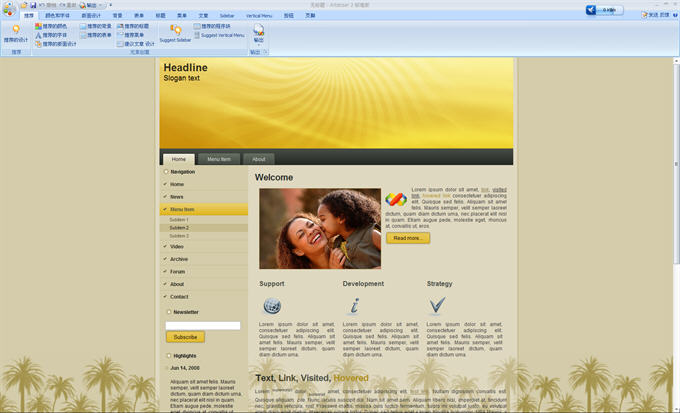Click the undo button in quick access toolbar
Viewport: 680px width, 413px height.
48,5
